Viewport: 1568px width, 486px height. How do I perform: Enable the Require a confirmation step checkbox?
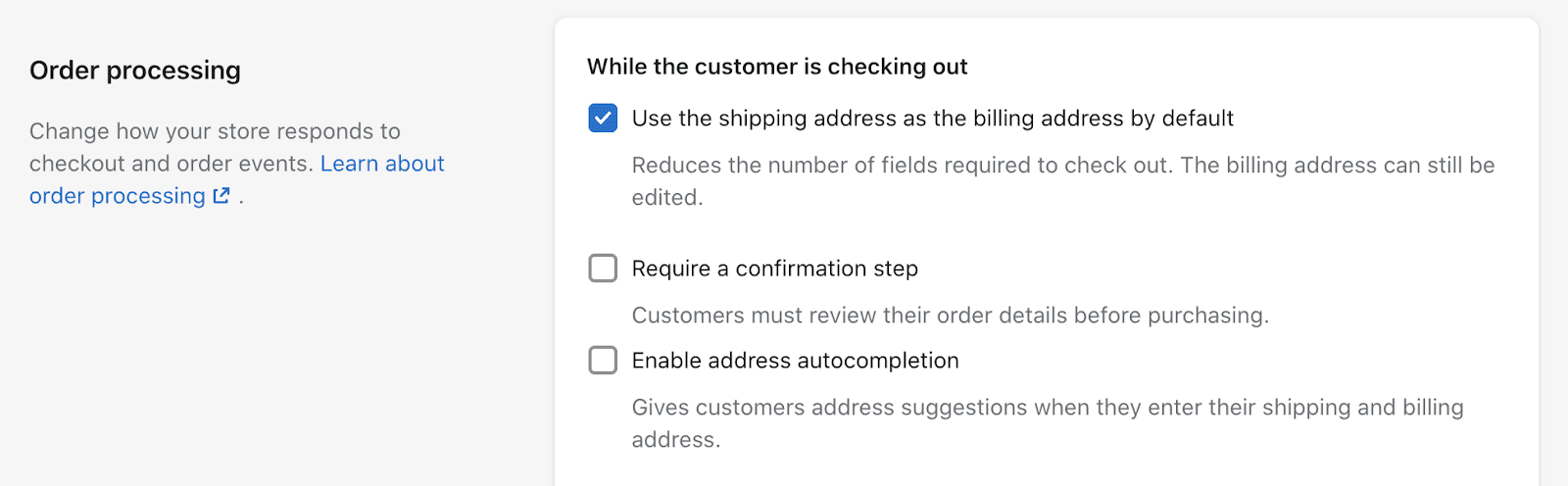[603, 268]
